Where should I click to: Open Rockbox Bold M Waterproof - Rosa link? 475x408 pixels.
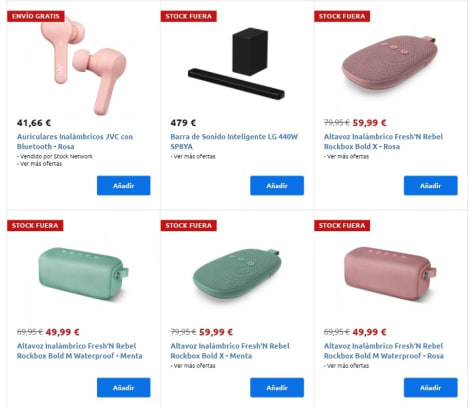(384, 351)
